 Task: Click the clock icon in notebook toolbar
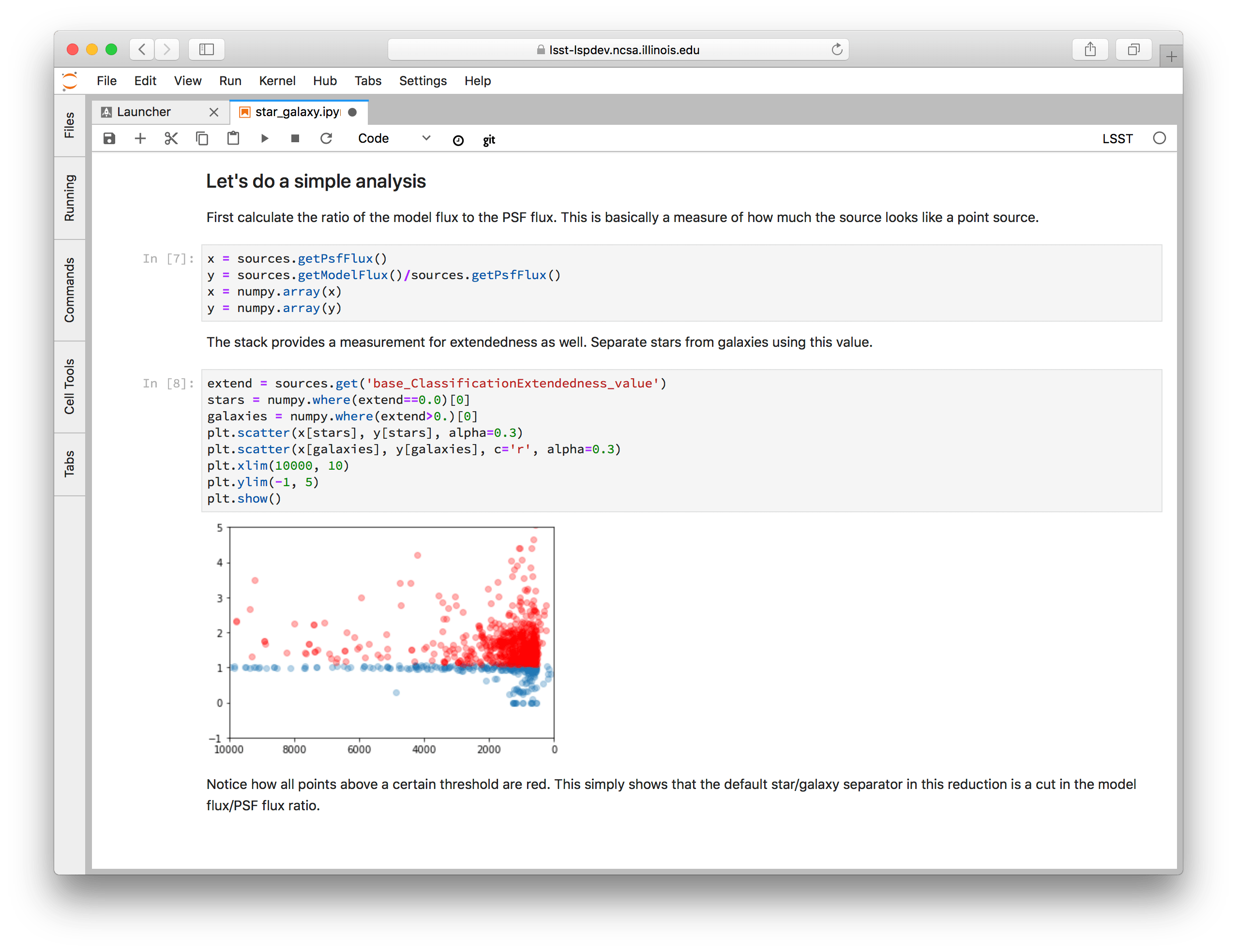[x=458, y=140]
